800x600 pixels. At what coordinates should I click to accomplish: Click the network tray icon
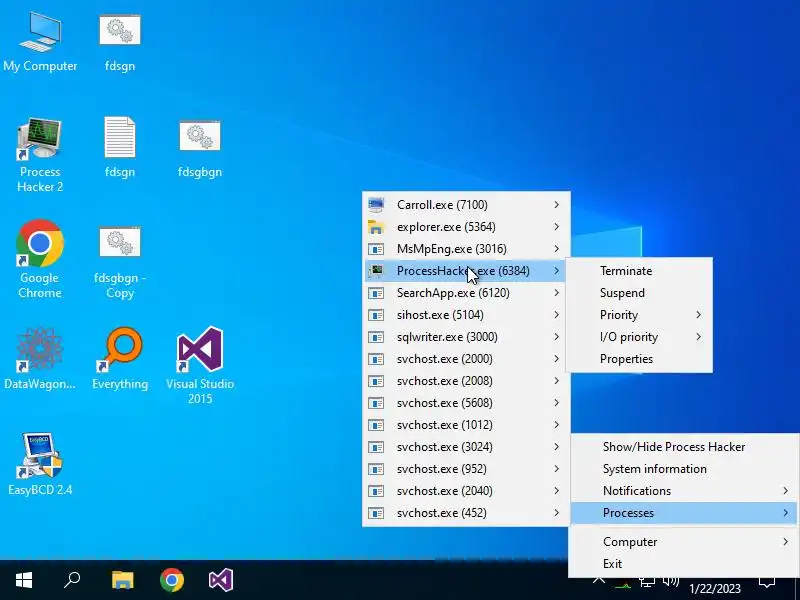point(647,582)
